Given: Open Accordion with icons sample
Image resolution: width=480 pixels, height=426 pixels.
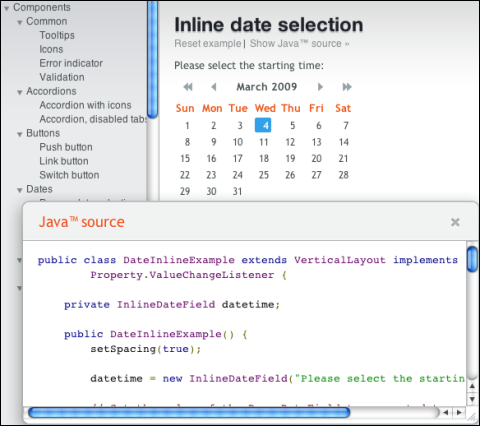Looking at the screenshot, I should pos(85,105).
